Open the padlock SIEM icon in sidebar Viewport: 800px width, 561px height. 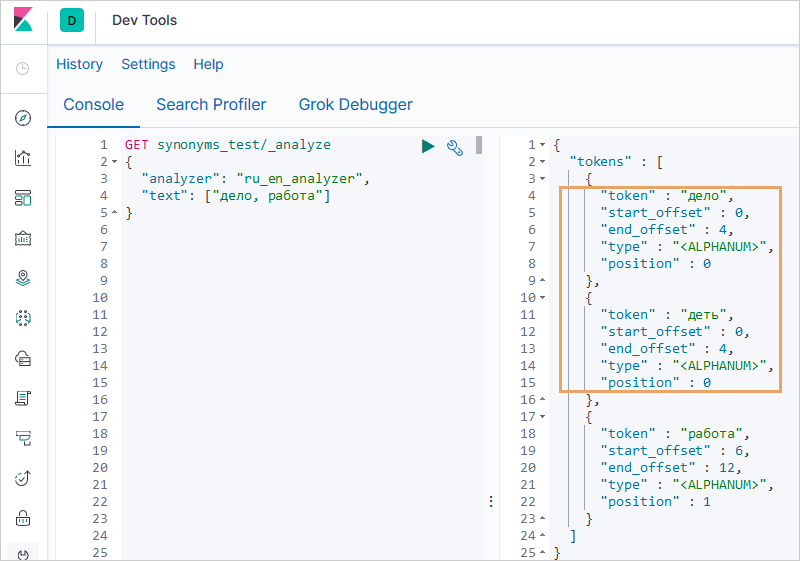click(x=23, y=518)
